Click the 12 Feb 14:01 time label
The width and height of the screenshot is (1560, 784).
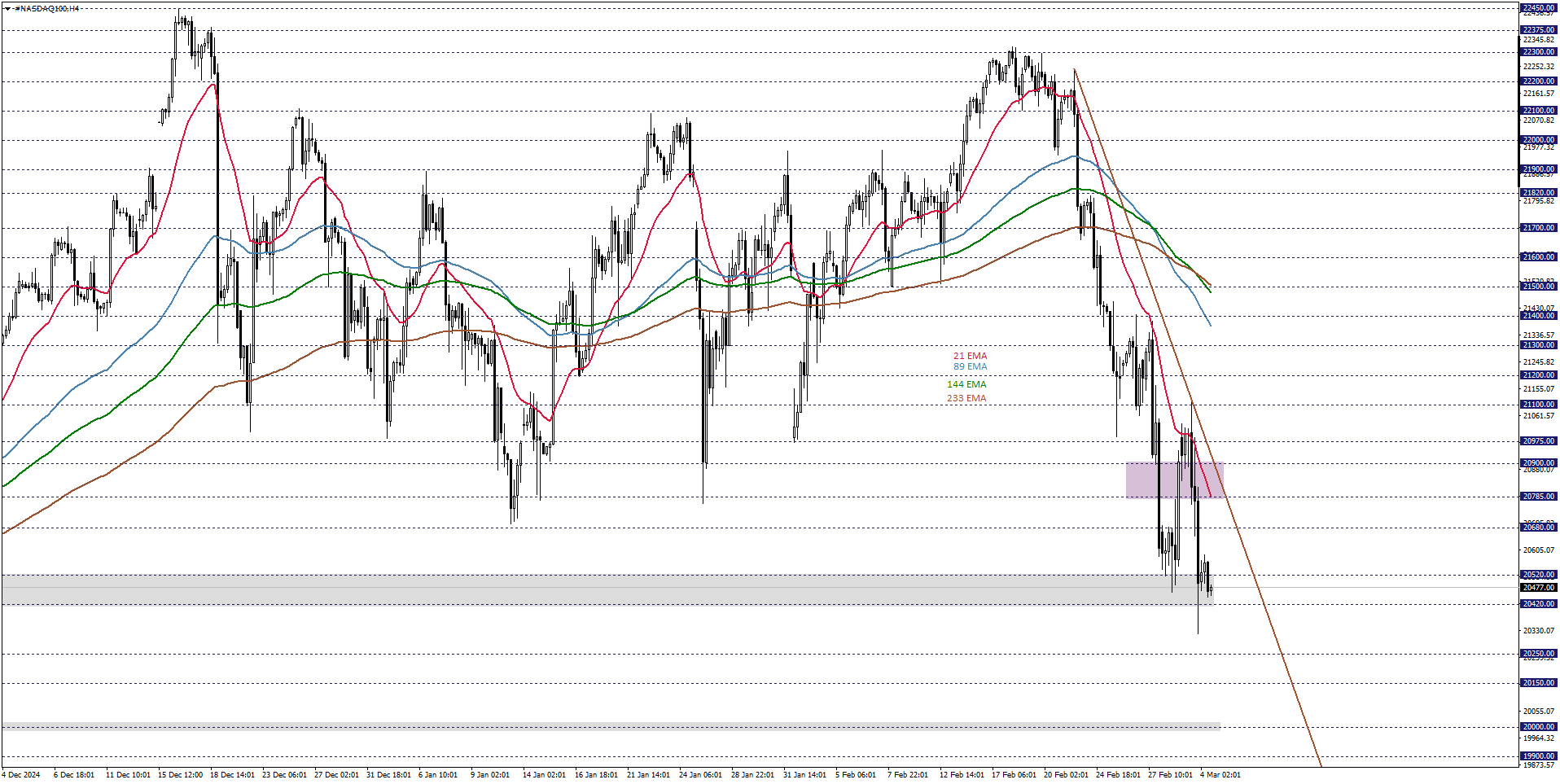point(962,775)
